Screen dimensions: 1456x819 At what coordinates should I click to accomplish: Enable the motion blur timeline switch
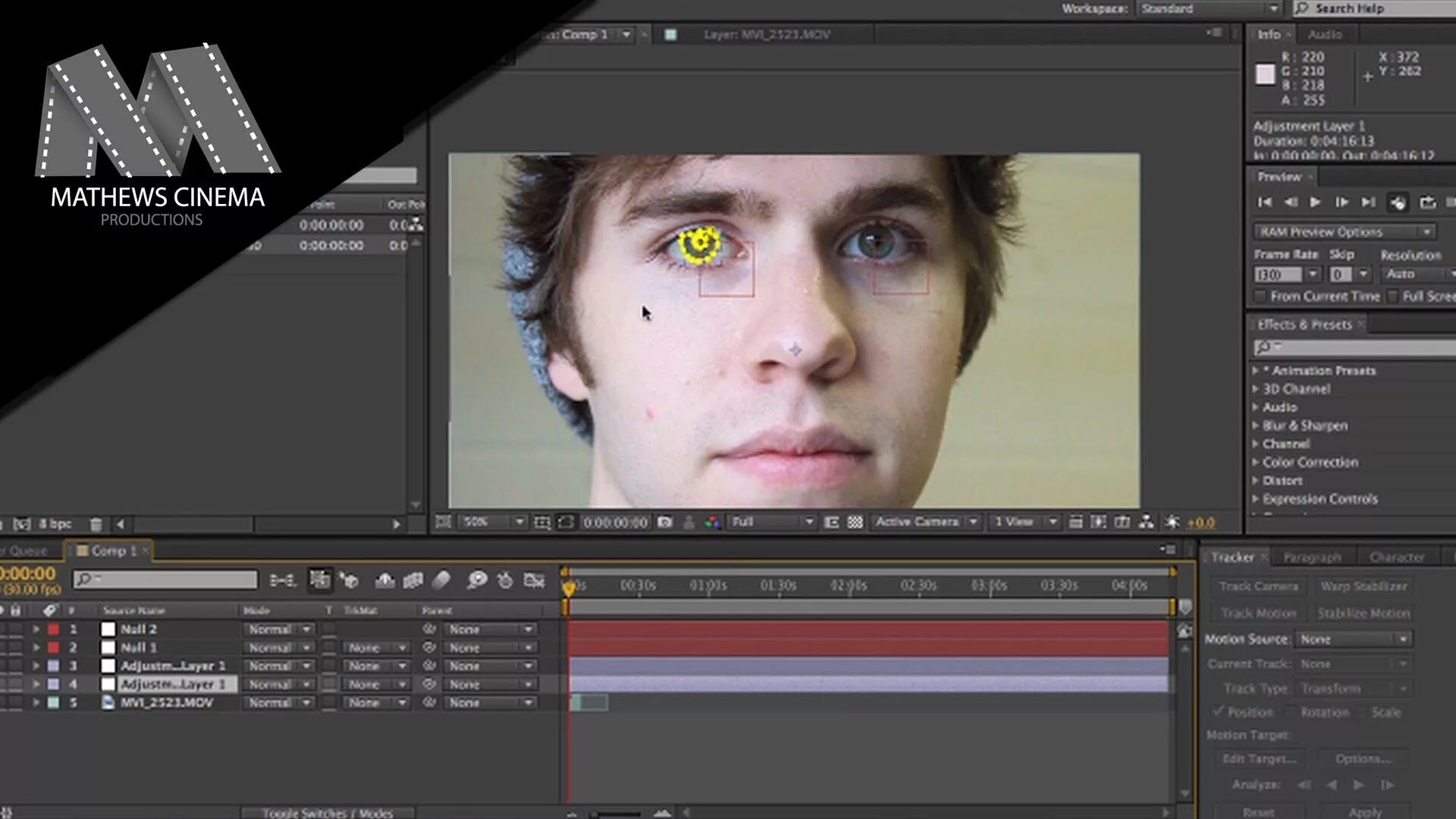441,581
